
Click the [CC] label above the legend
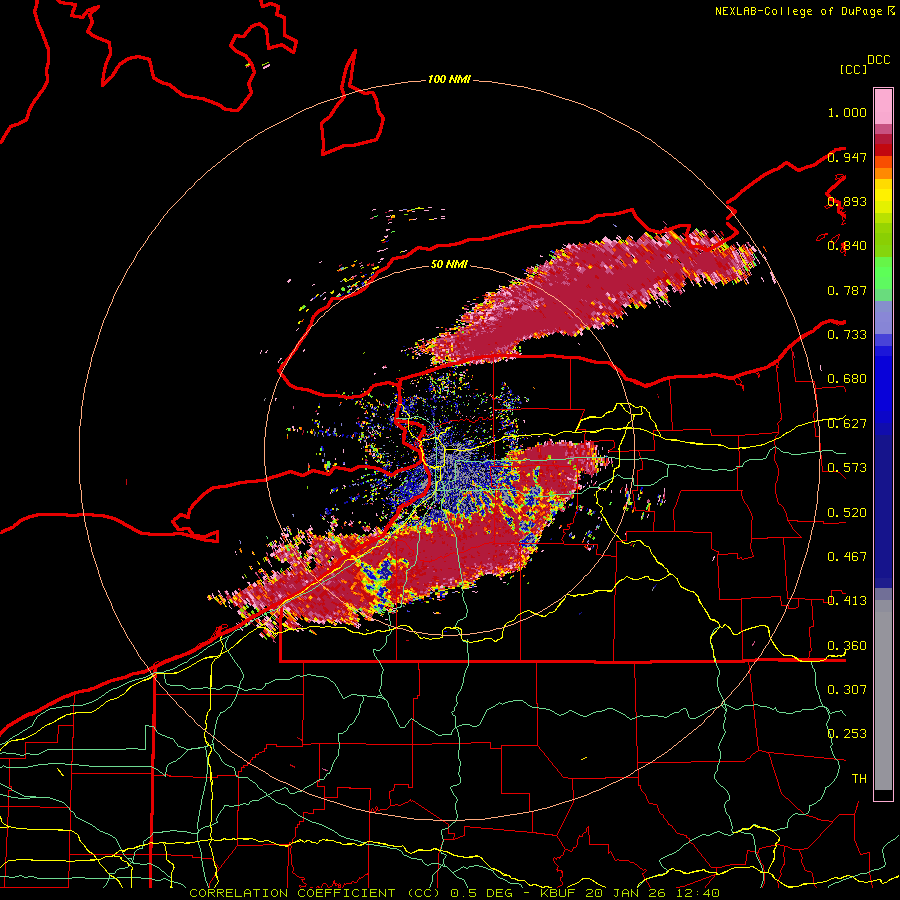tap(853, 69)
